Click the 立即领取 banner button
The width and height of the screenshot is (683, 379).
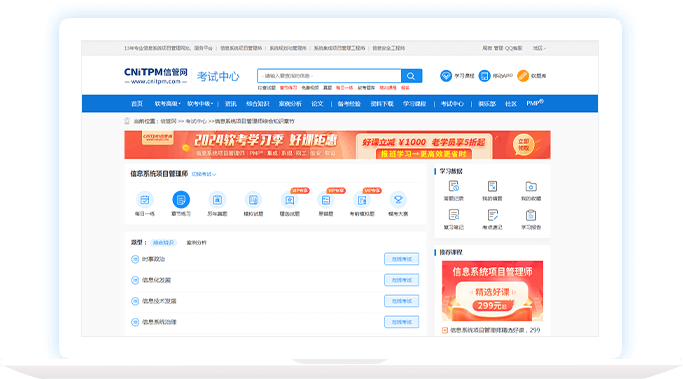[523, 145]
